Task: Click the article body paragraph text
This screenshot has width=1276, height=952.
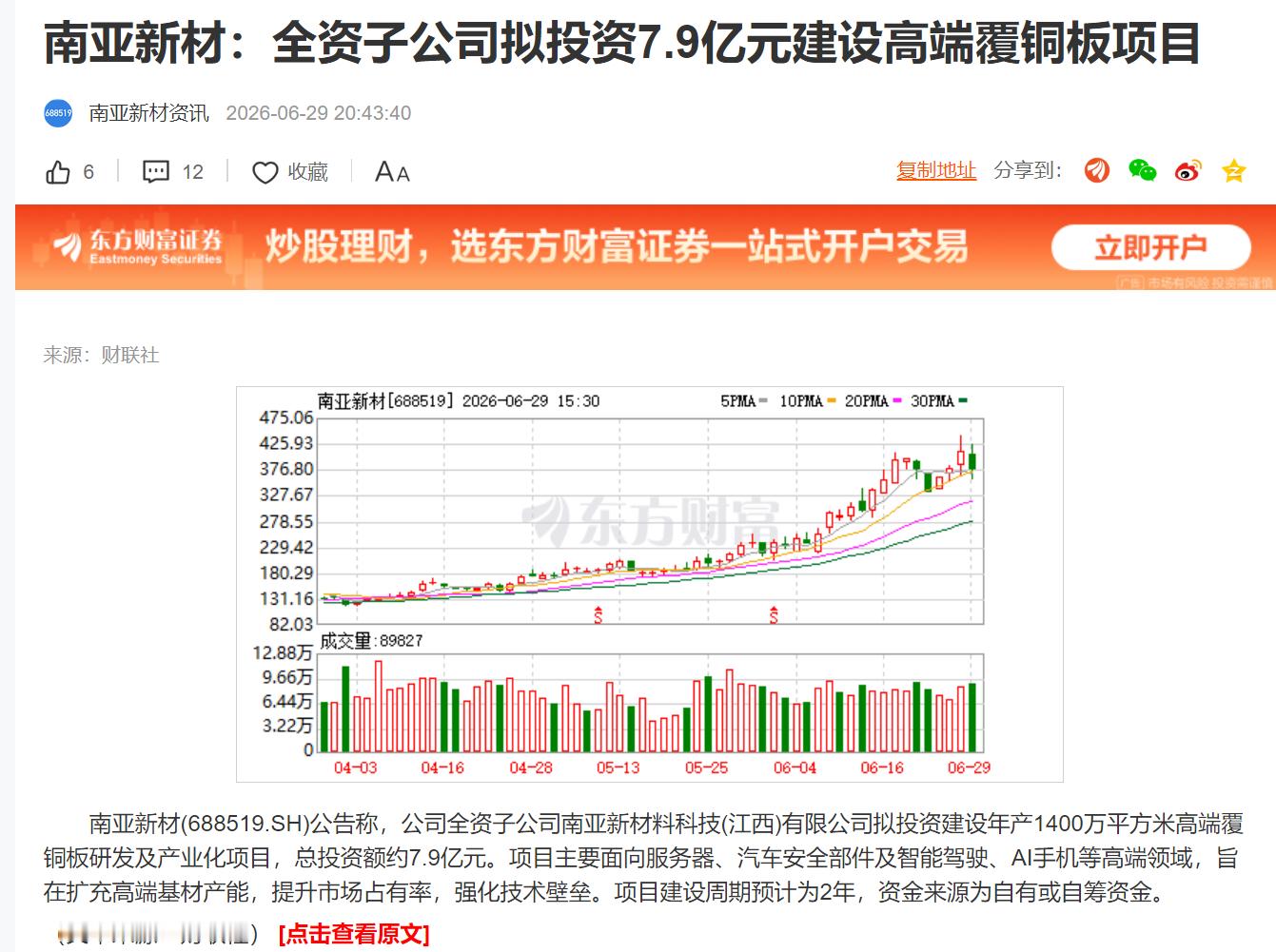Action: click(x=642, y=858)
